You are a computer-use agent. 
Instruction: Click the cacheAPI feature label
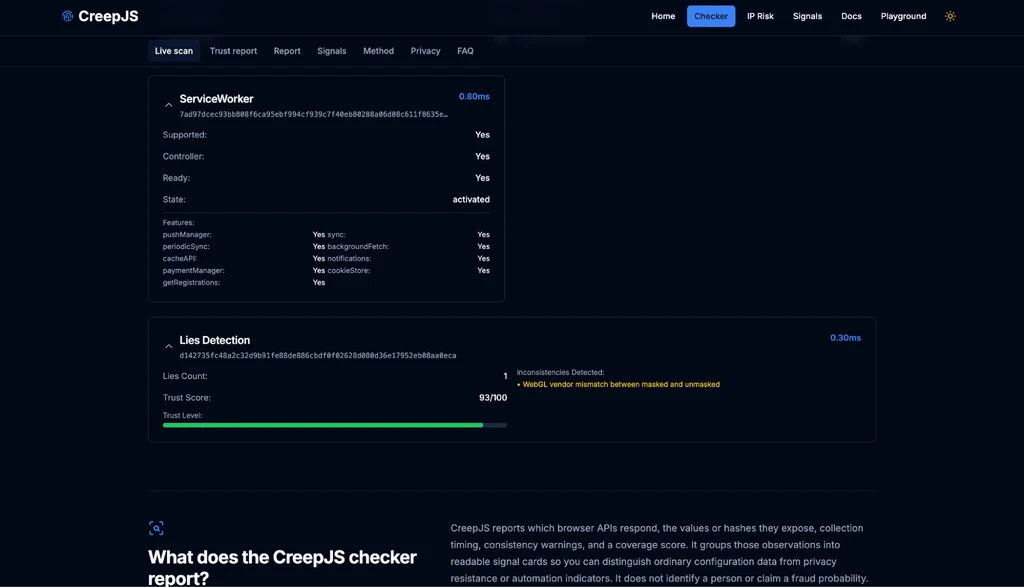(180, 259)
